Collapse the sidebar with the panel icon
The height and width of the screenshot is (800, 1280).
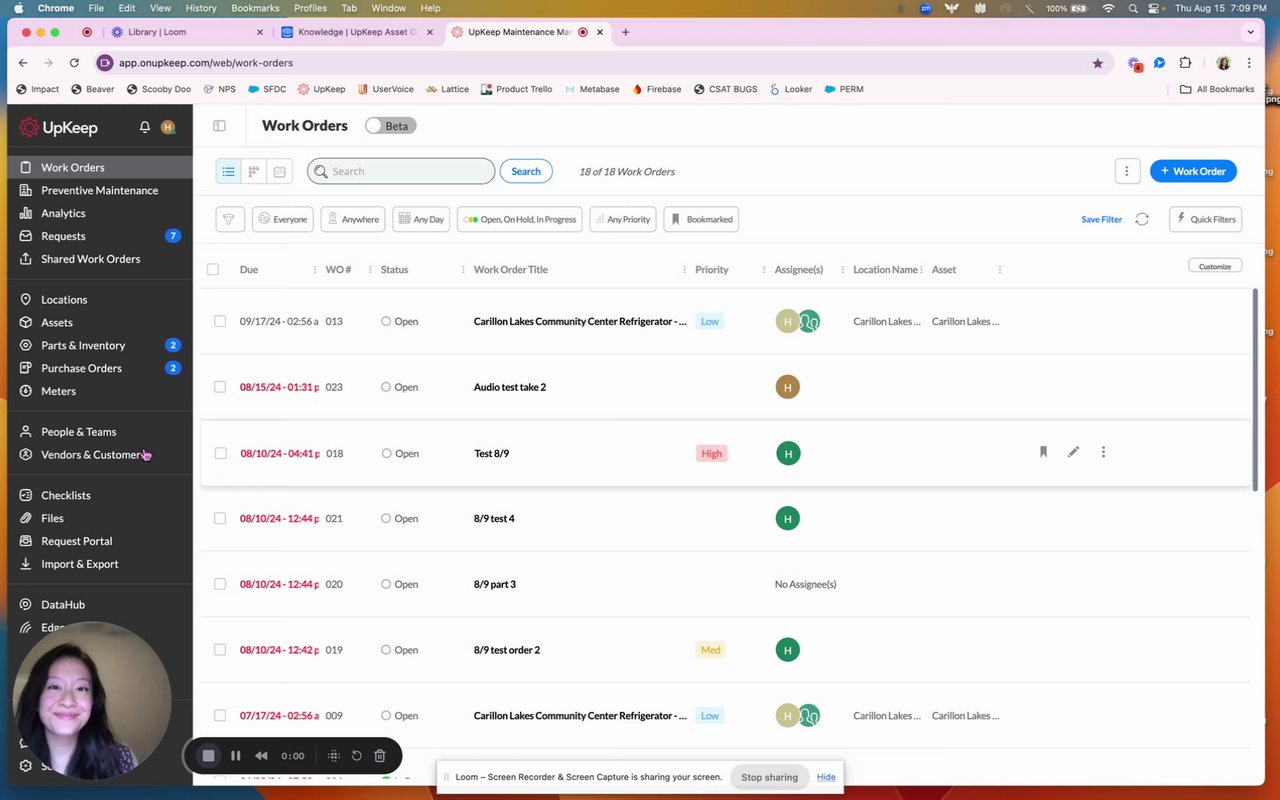coord(219,126)
